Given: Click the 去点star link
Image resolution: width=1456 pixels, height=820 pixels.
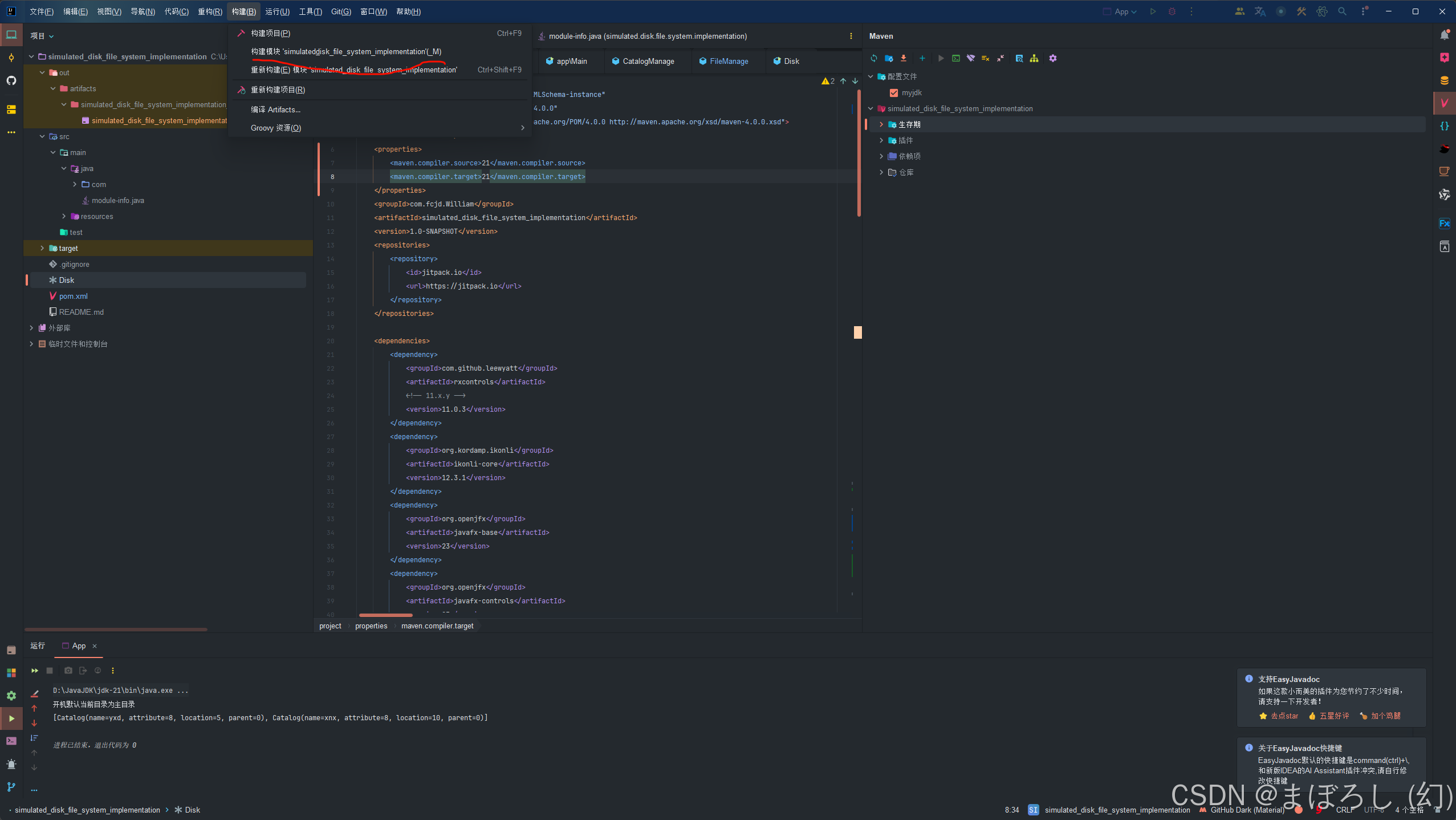Looking at the screenshot, I should pyautogui.click(x=1284, y=716).
